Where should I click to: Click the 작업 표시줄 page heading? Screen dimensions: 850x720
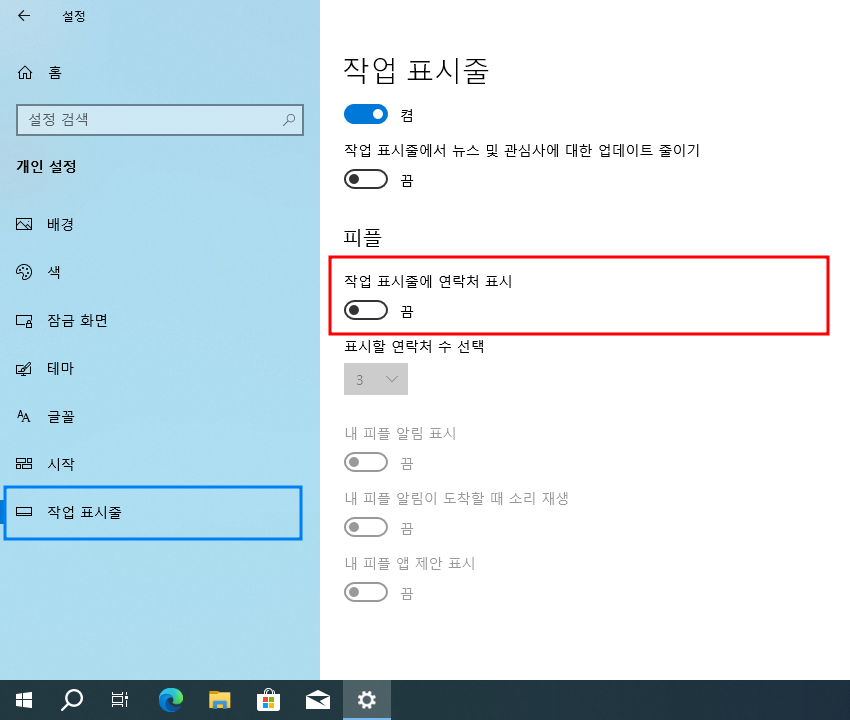416,70
